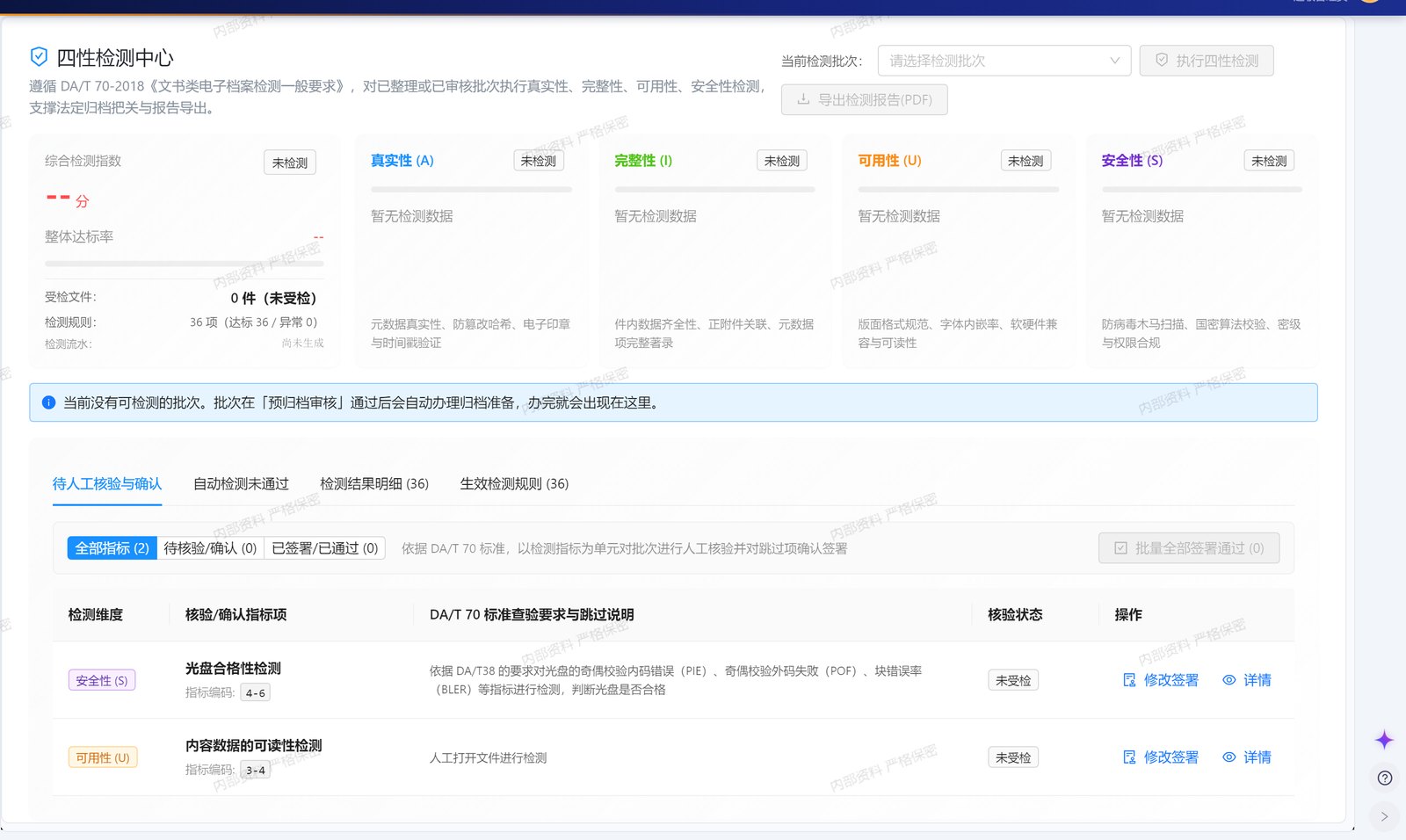The image size is (1406, 840).
Task: Click 0 件（未受检） value
Action: click(x=273, y=298)
